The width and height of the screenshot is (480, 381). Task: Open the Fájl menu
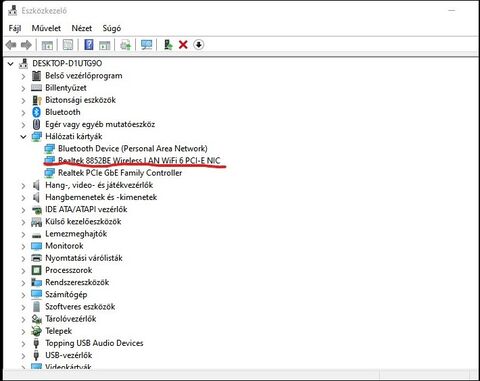(x=15, y=28)
